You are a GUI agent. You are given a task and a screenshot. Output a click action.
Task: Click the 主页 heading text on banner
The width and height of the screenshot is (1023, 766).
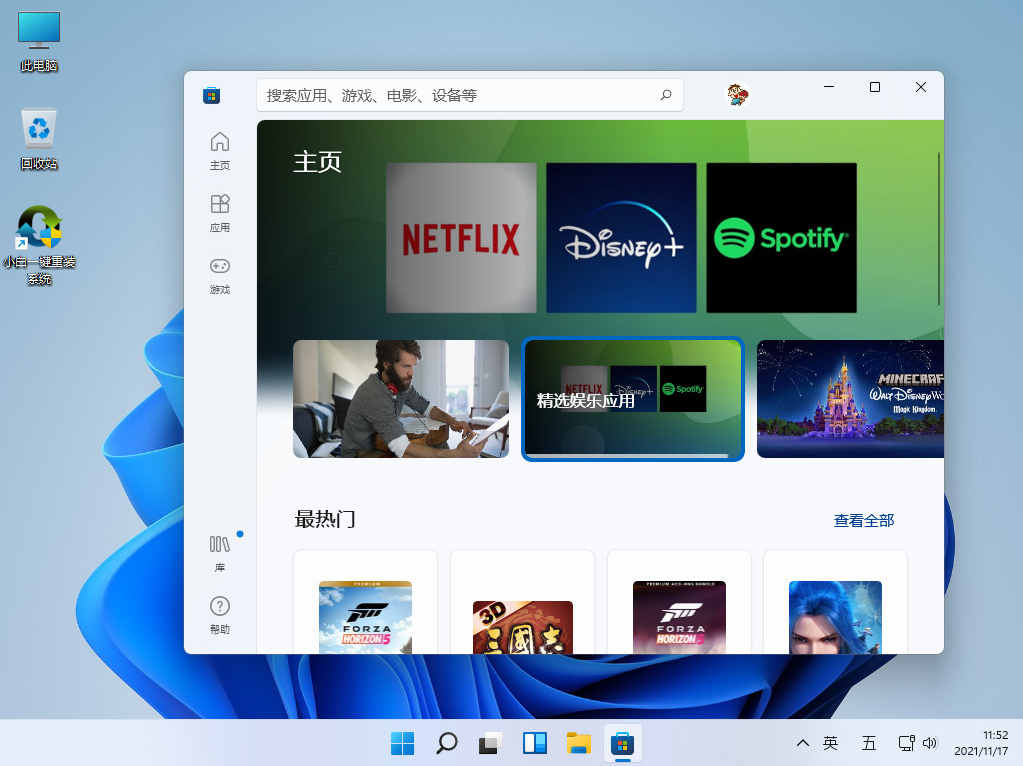coord(317,162)
